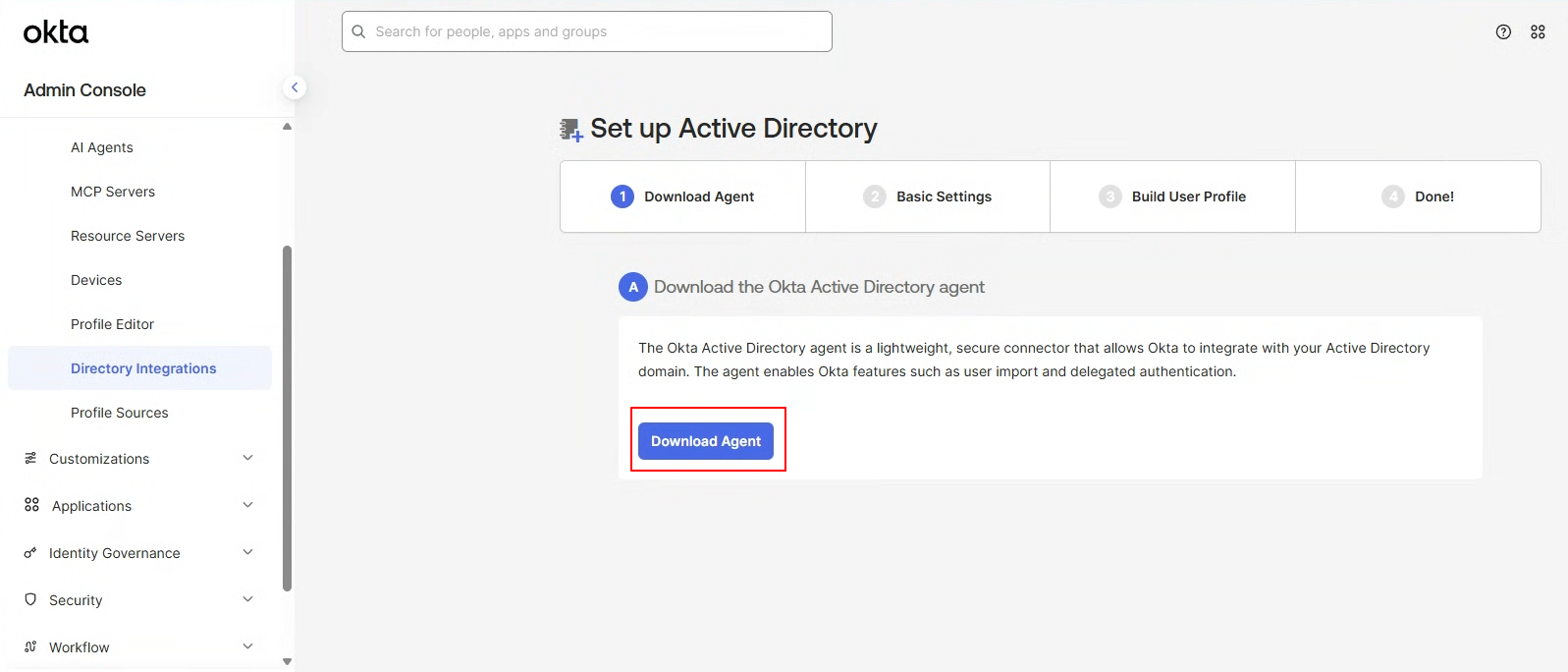
Task: Open the help question mark icon
Action: [x=1503, y=31]
